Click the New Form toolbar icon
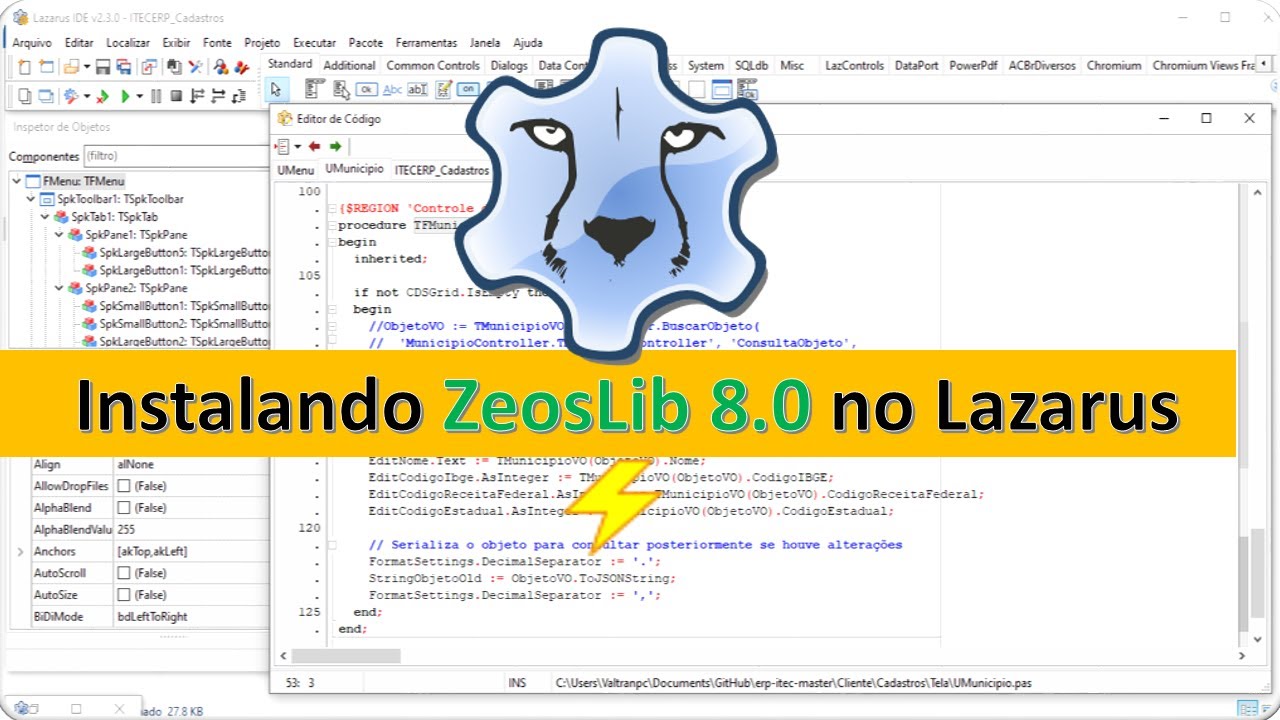The height and width of the screenshot is (720, 1280). 46,67
